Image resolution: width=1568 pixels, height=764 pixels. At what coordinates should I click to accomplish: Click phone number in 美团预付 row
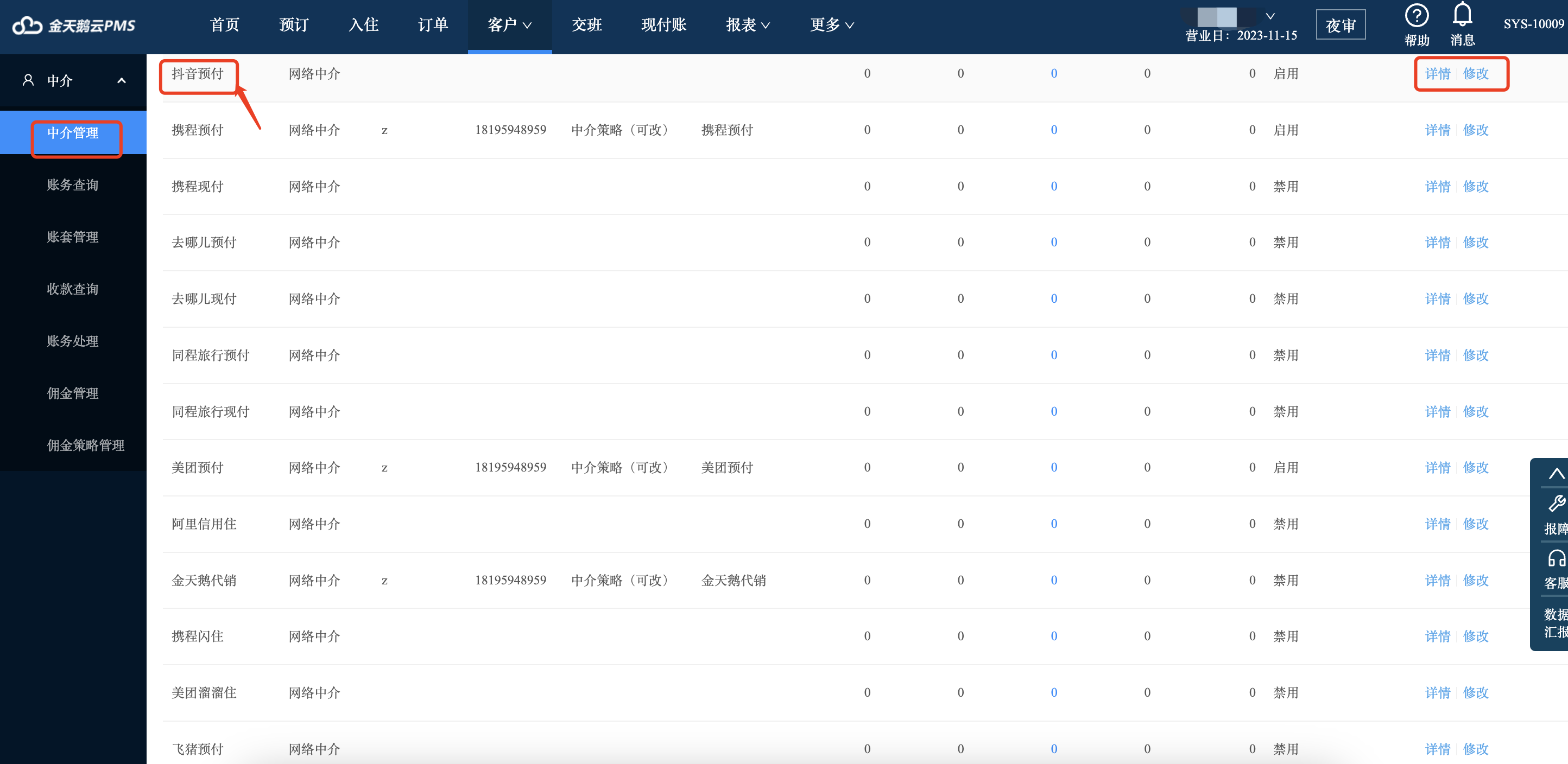(x=510, y=468)
